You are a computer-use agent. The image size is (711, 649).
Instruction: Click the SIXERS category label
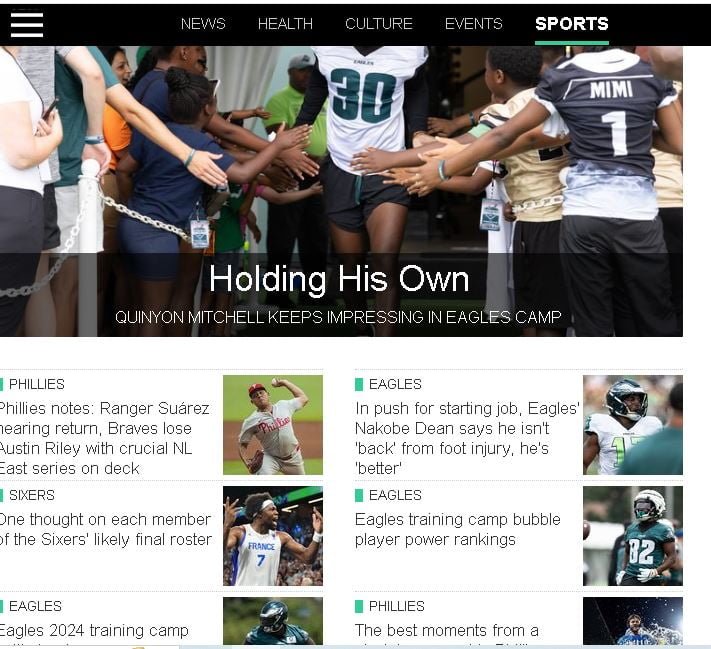(x=31, y=495)
